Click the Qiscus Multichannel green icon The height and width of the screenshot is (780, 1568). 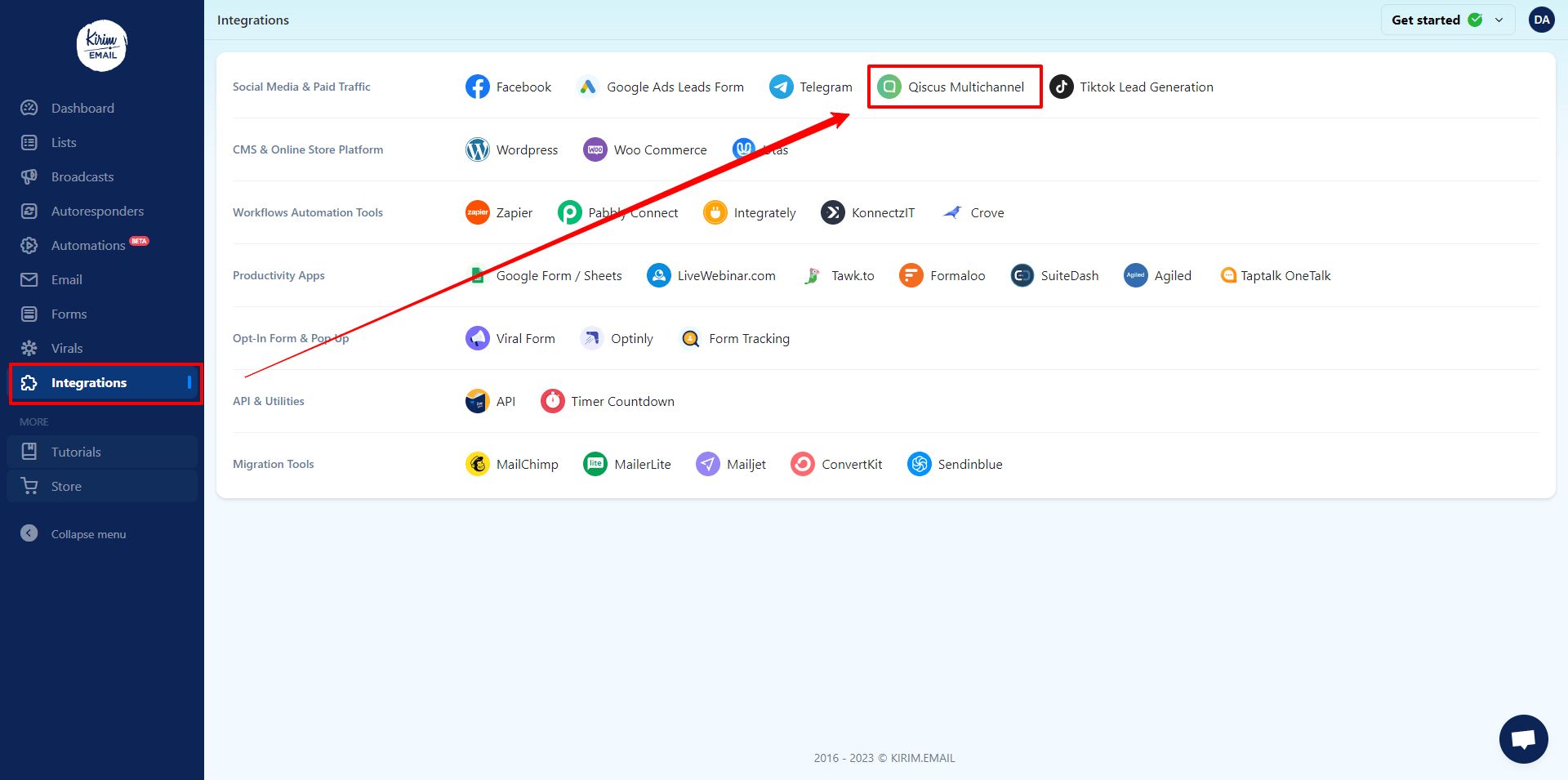pyautogui.click(x=889, y=87)
